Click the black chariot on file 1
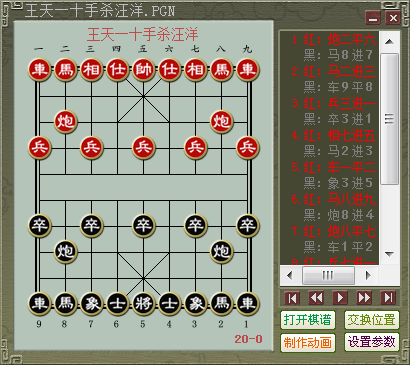The width and height of the screenshot is (410, 365). [247, 304]
